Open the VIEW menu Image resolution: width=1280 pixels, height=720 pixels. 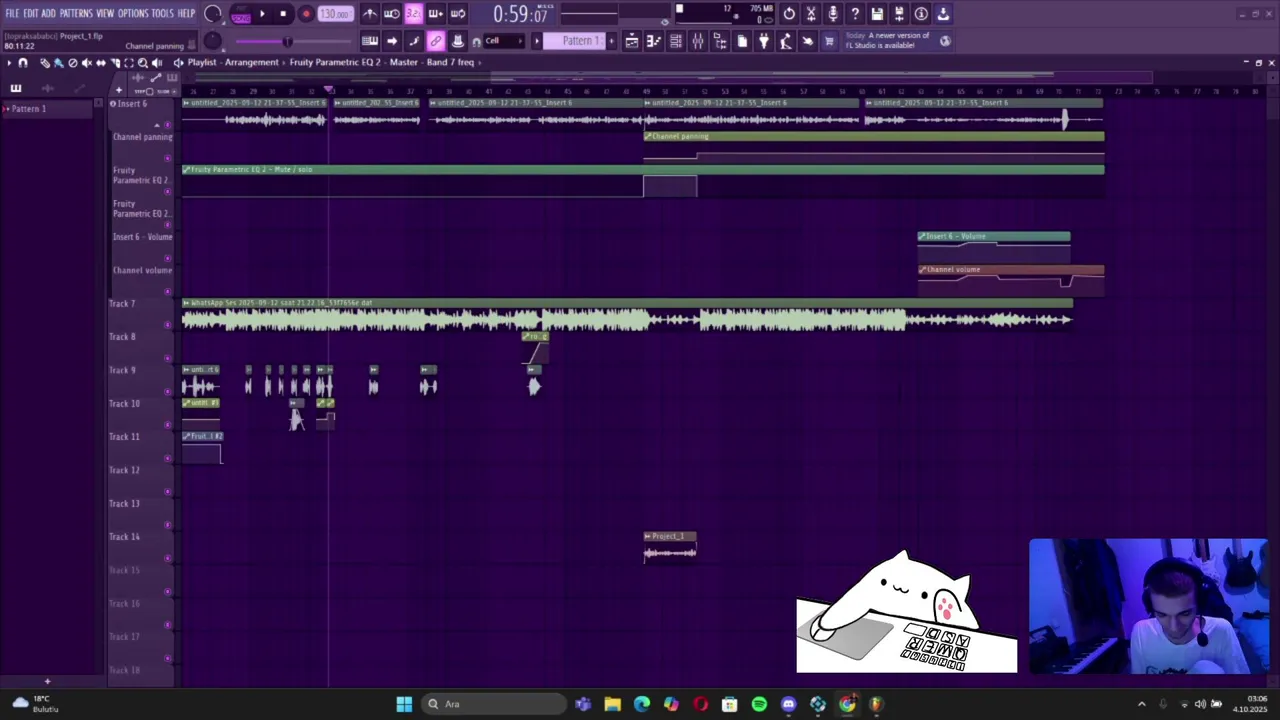pyautogui.click(x=105, y=13)
